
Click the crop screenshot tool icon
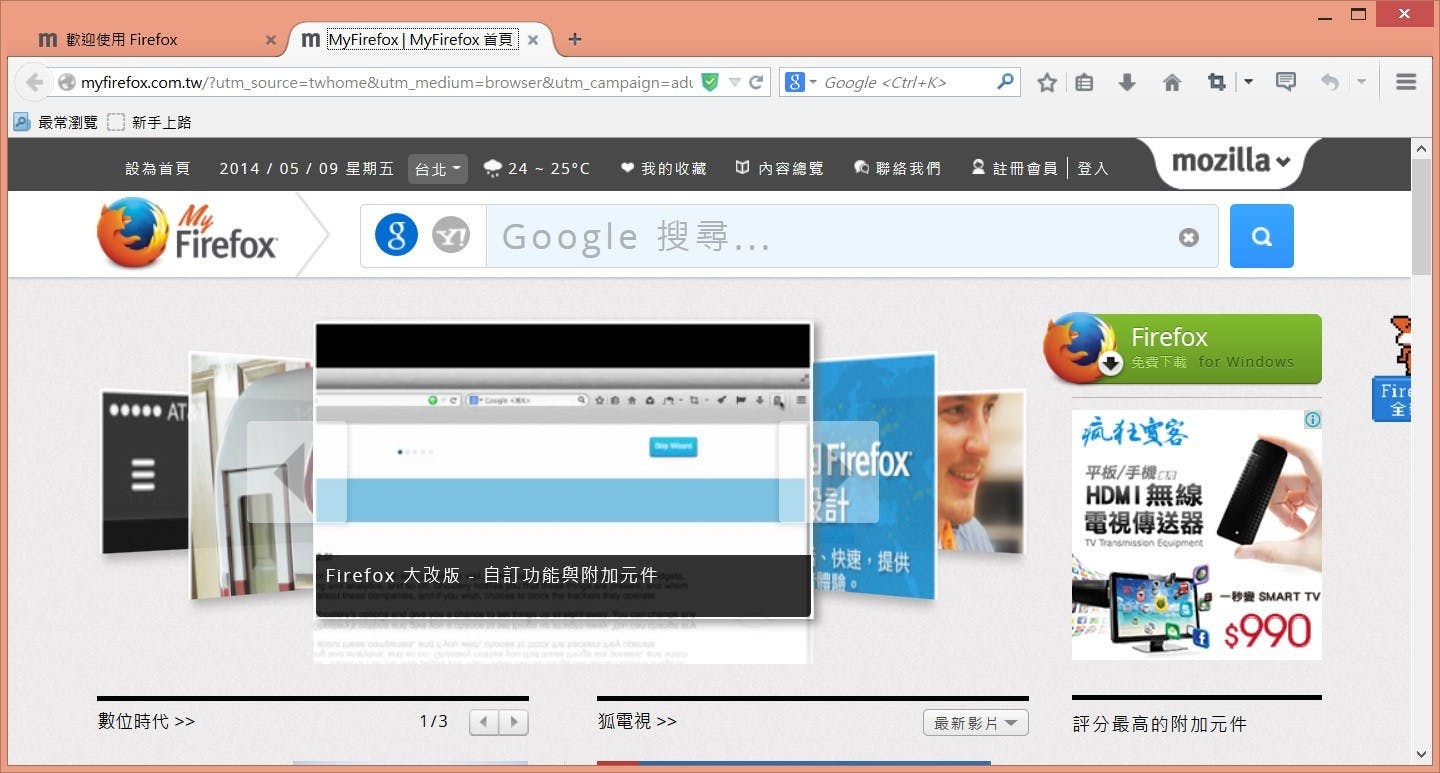point(1217,83)
